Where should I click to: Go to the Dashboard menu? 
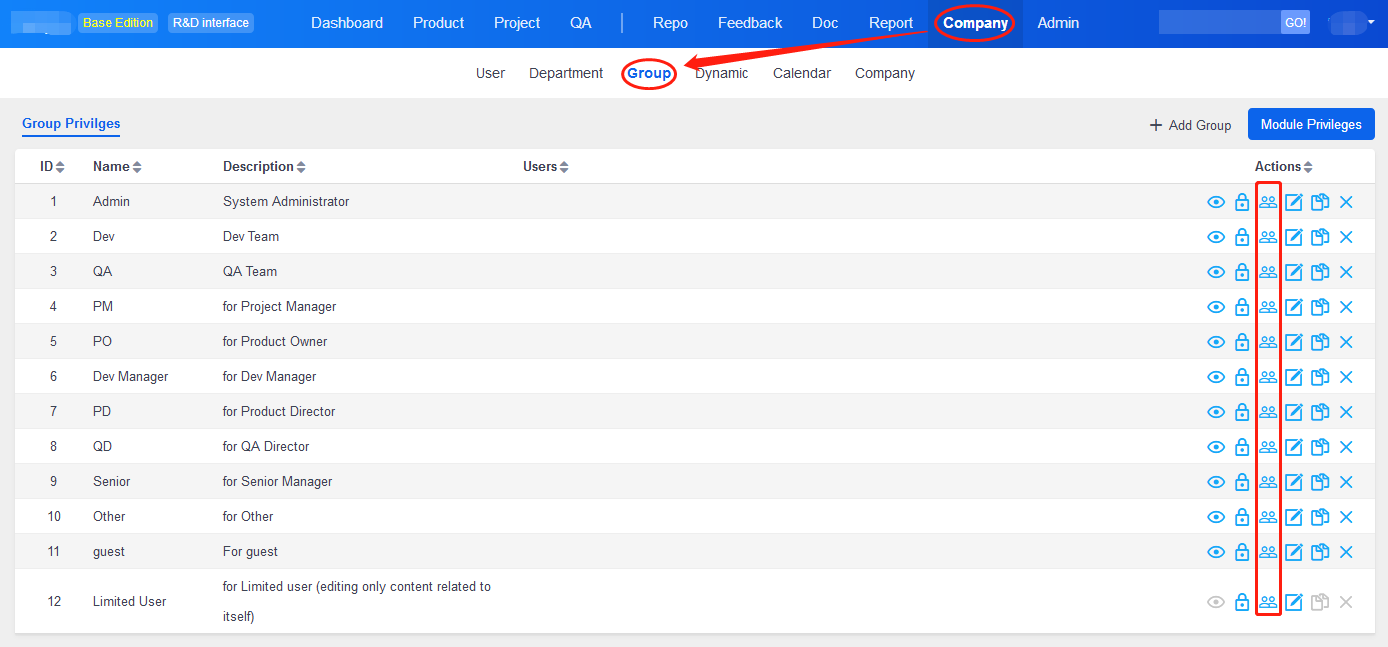(x=347, y=23)
